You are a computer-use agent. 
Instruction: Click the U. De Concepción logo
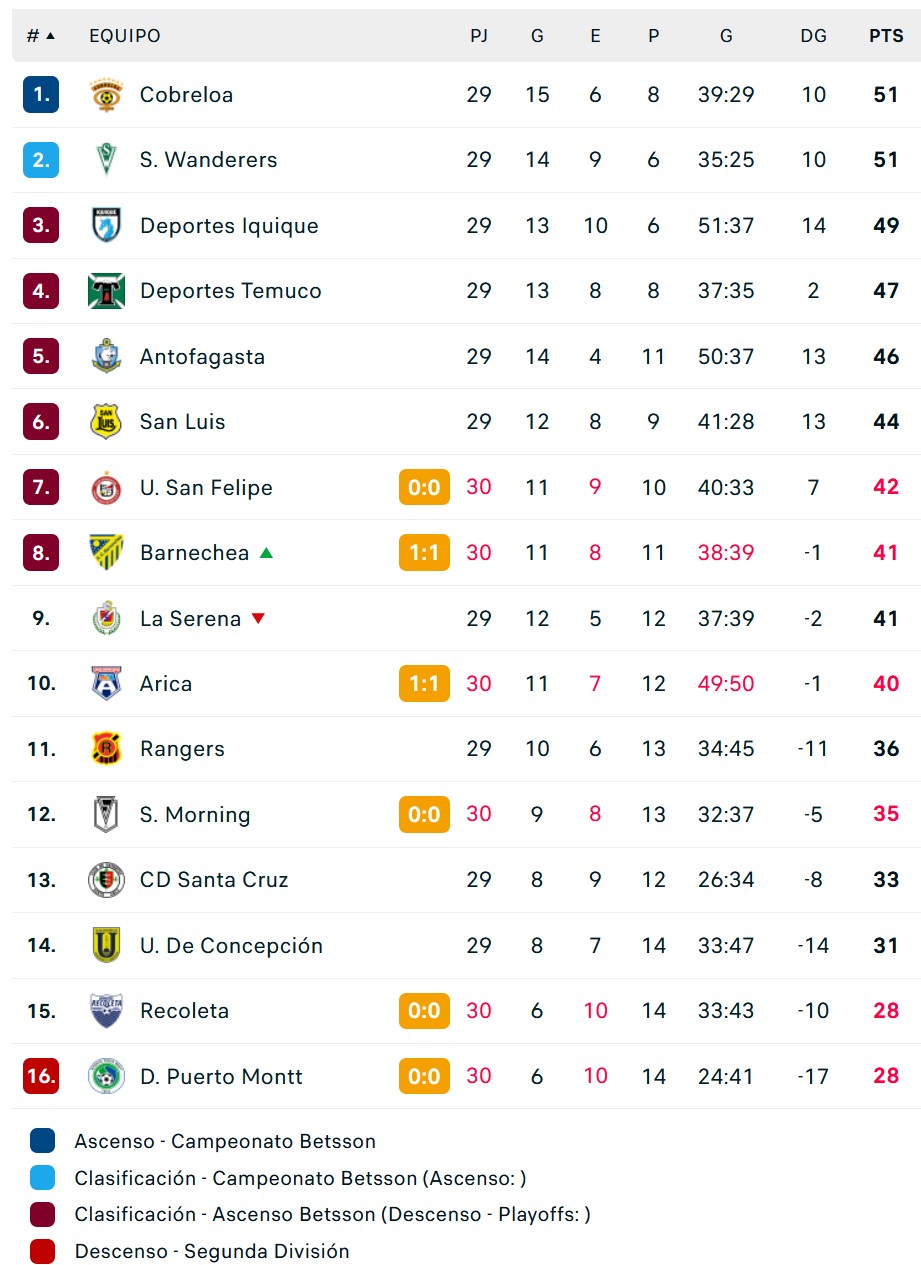[106, 945]
